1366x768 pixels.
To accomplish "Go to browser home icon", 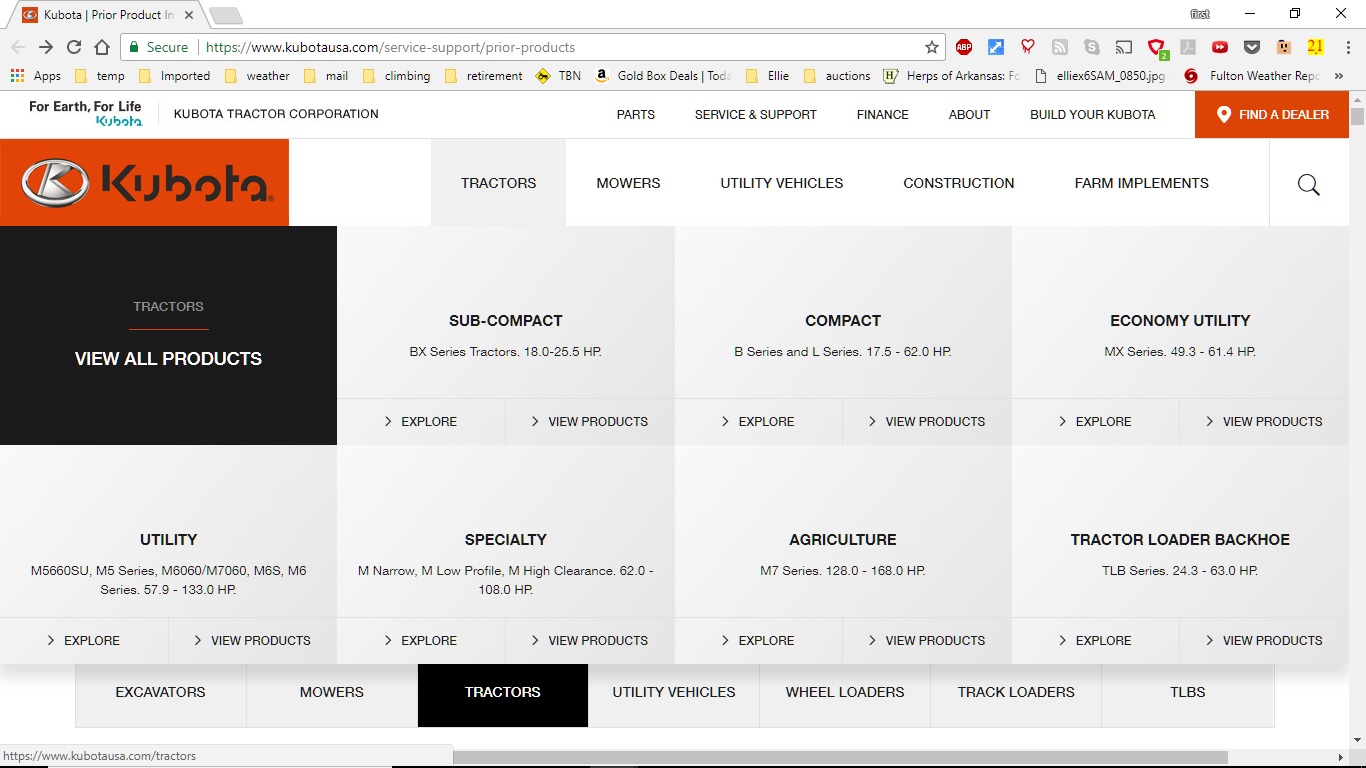I will click(102, 47).
